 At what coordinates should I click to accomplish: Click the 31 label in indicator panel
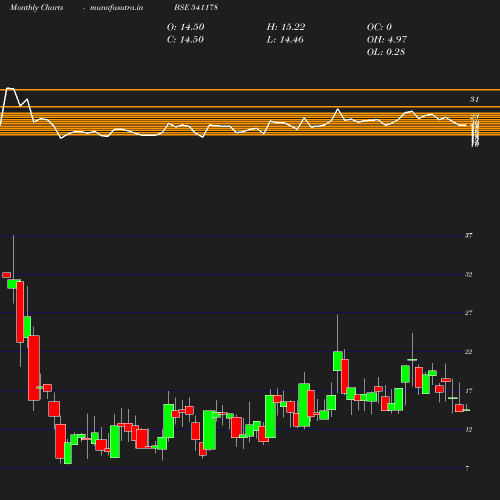pyautogui.click(x=474, y=99)
